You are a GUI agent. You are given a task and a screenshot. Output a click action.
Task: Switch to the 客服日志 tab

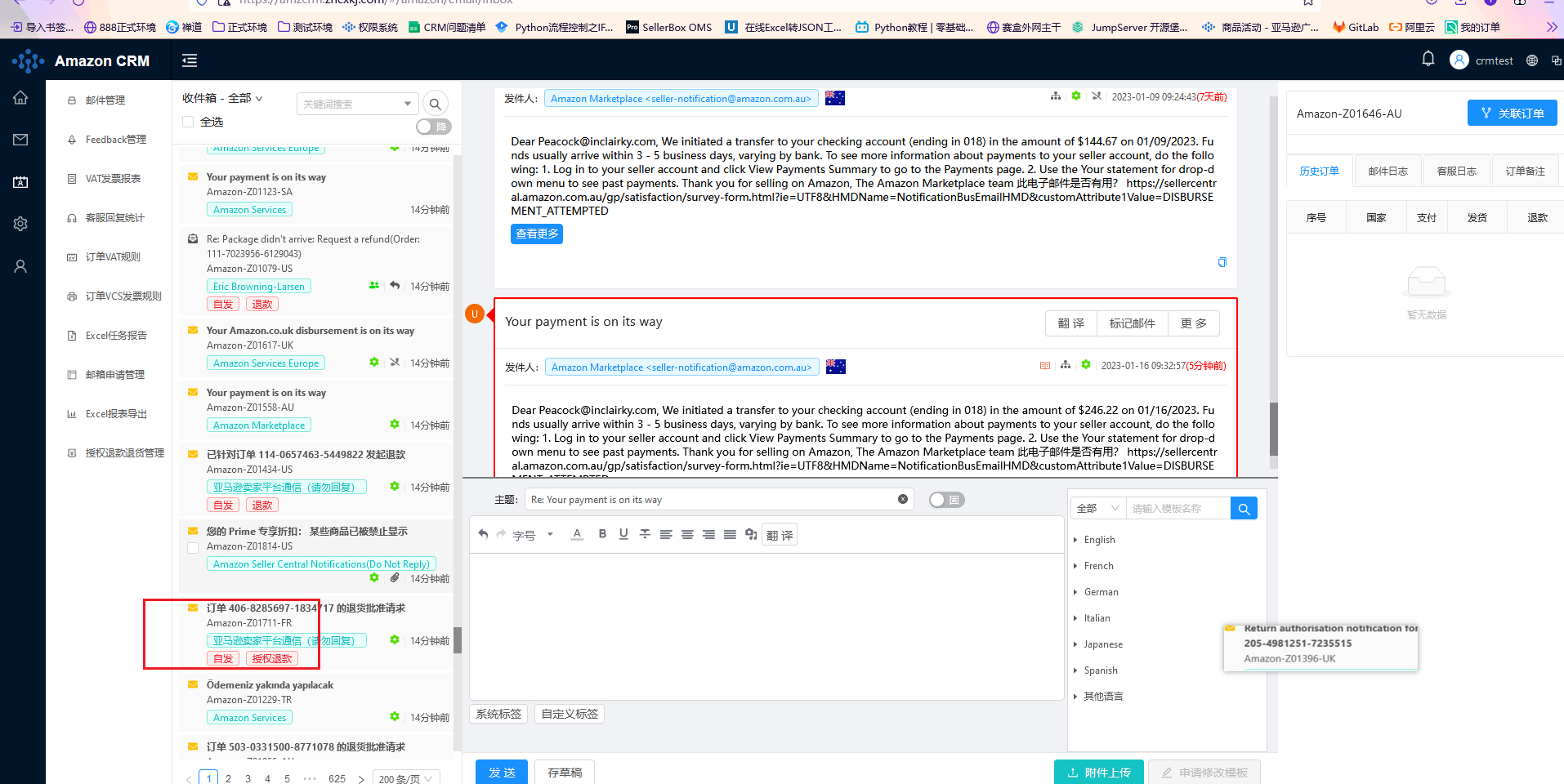(1457, 171)
